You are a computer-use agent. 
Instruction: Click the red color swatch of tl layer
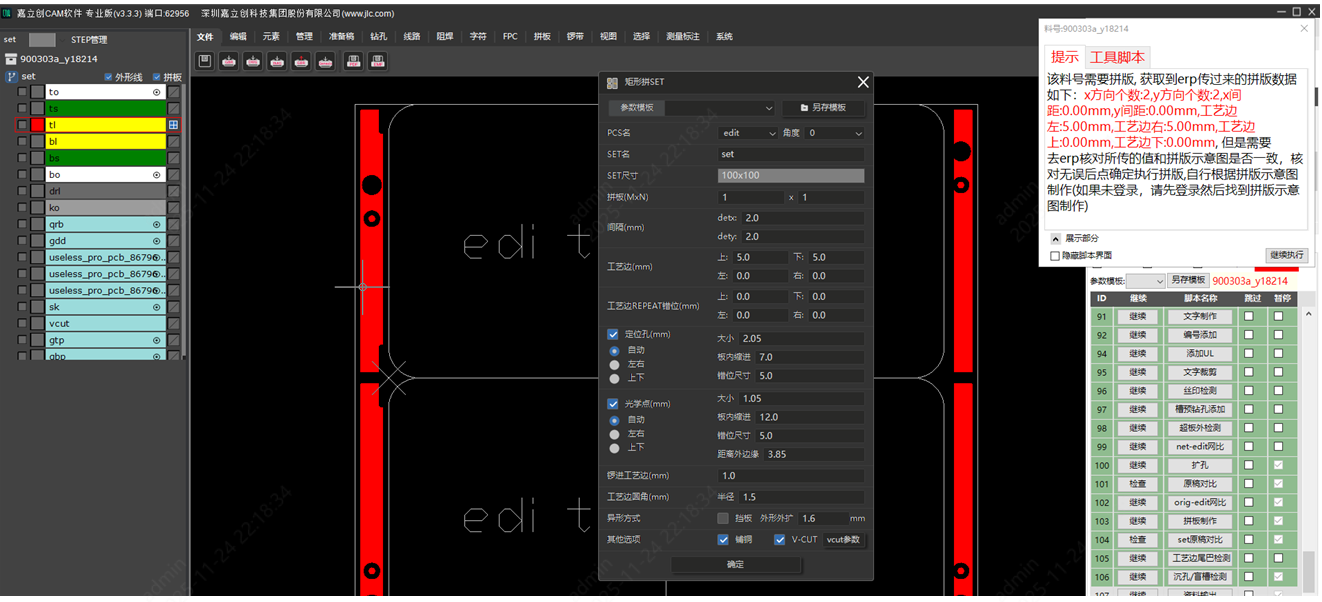point(38,125)
